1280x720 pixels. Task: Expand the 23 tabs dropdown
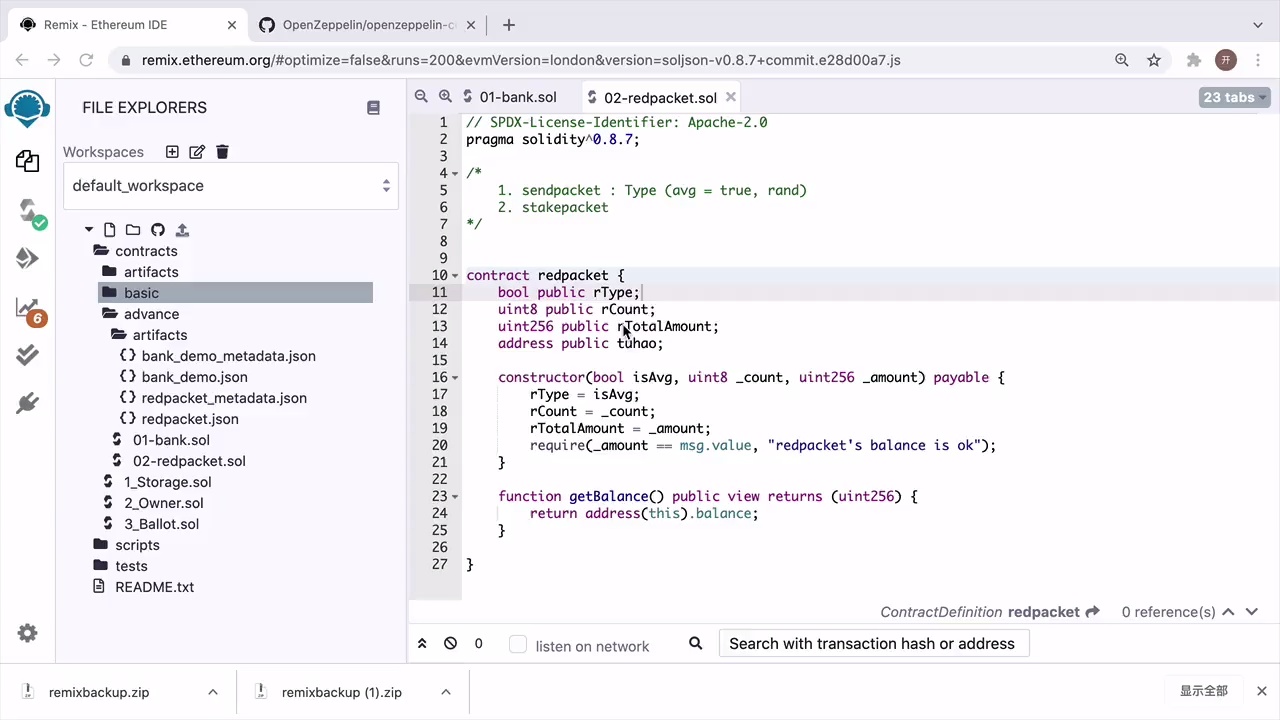coord(1235,97)
